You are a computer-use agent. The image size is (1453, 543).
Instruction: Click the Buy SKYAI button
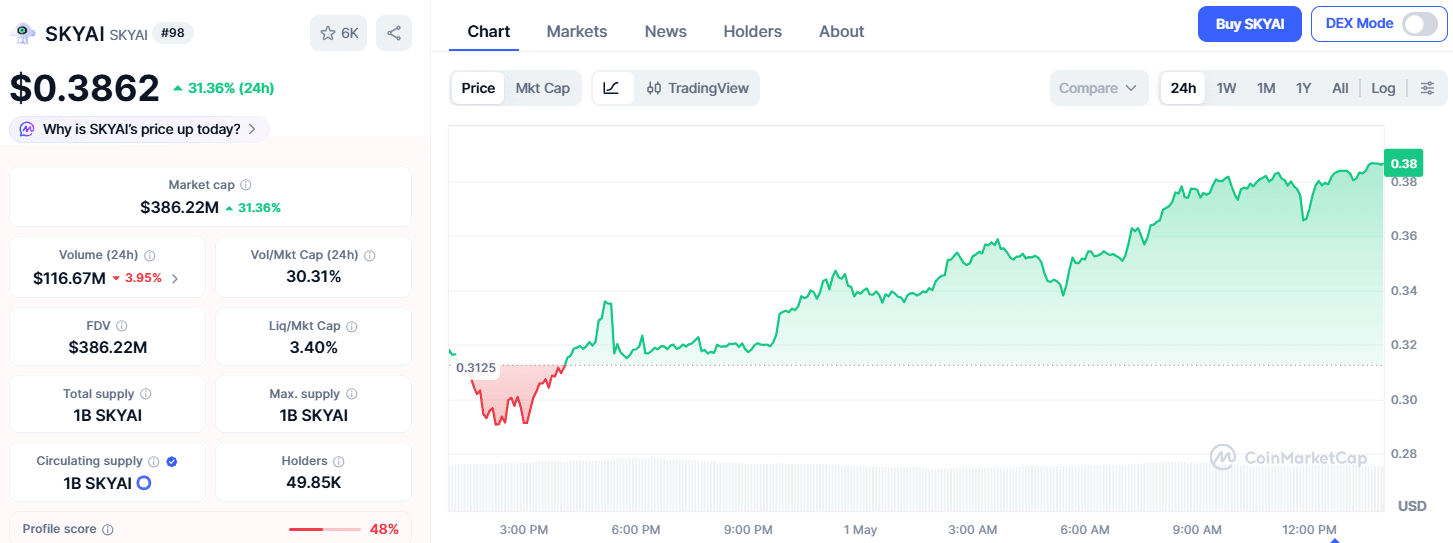[x=1250, y=24]
